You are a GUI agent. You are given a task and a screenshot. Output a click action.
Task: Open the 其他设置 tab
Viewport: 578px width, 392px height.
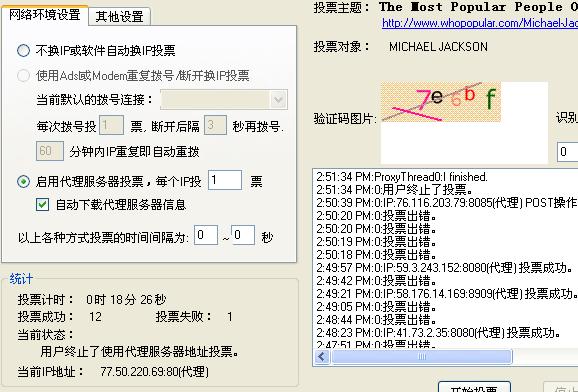pyautogui.click(x=119, y=16)
